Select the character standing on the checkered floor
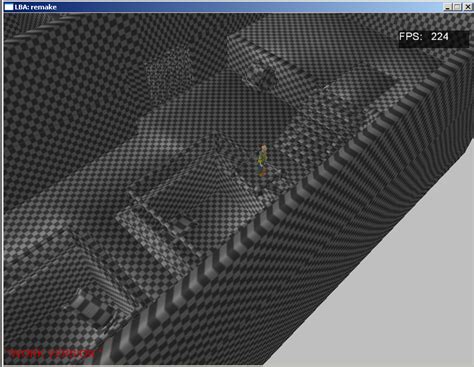Viewport: 474px width, 367px height. [x=263, y=160]
